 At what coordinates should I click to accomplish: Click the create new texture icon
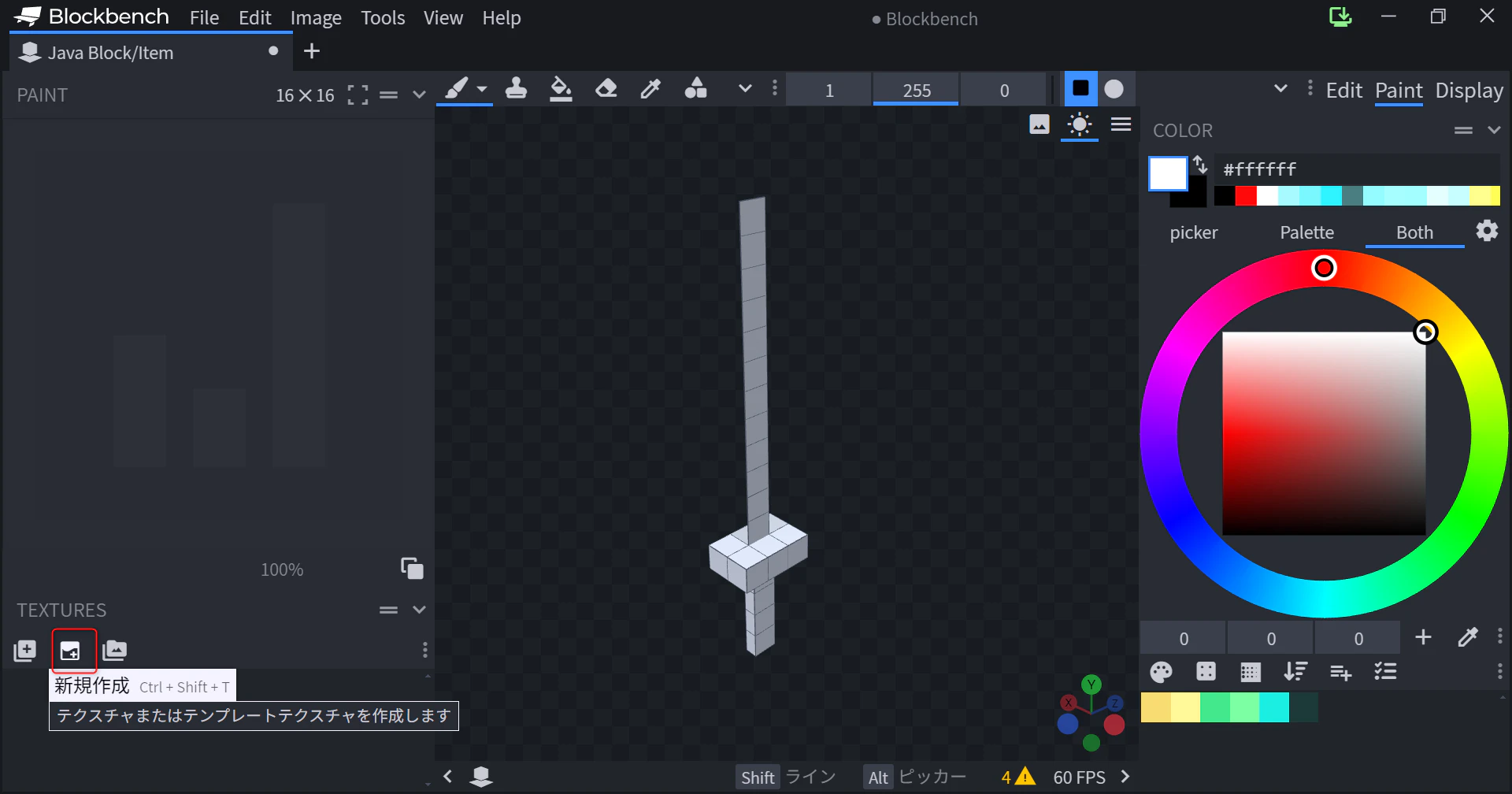[70, 651]
